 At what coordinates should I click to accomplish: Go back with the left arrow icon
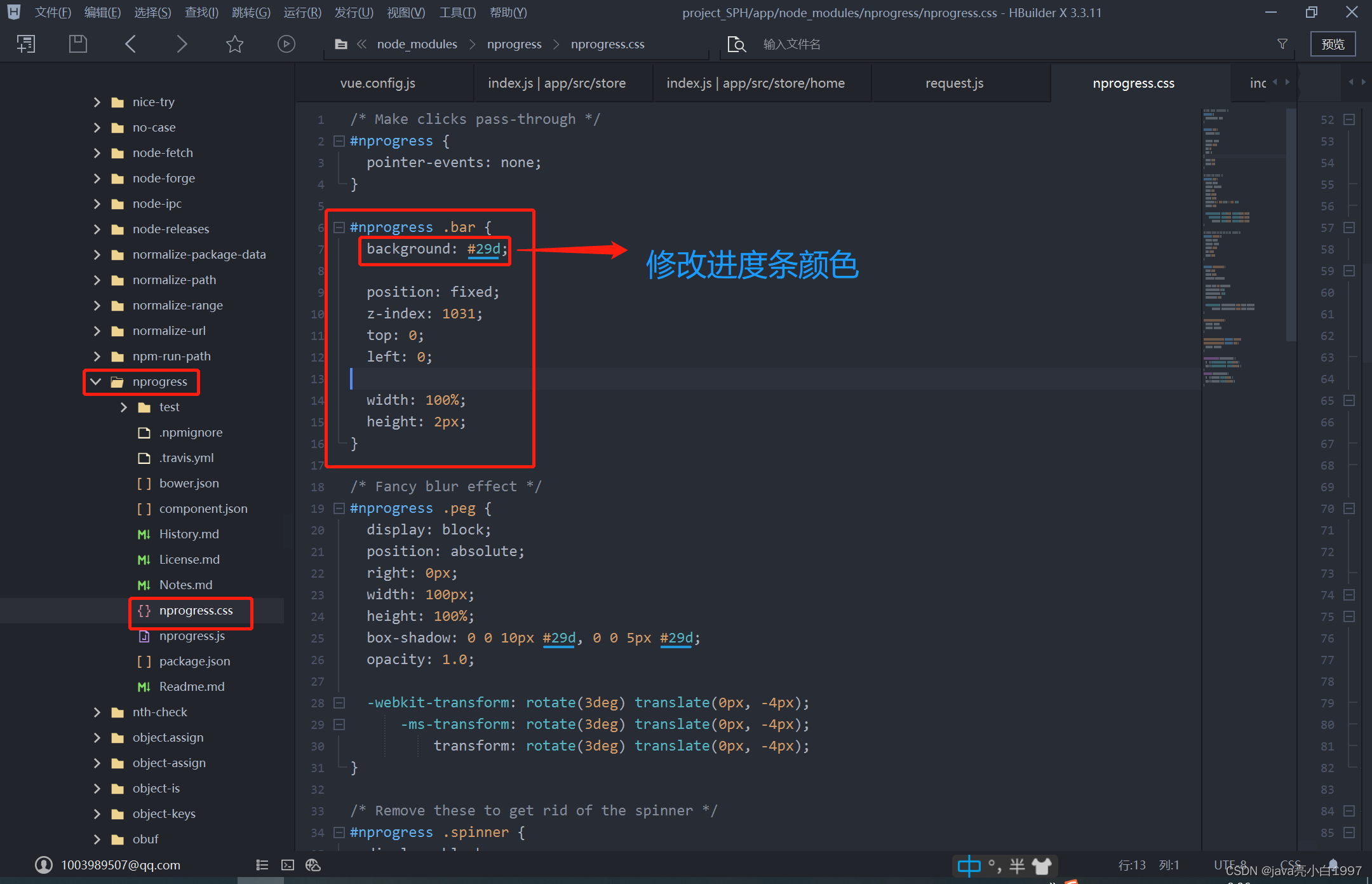(130, 44)
